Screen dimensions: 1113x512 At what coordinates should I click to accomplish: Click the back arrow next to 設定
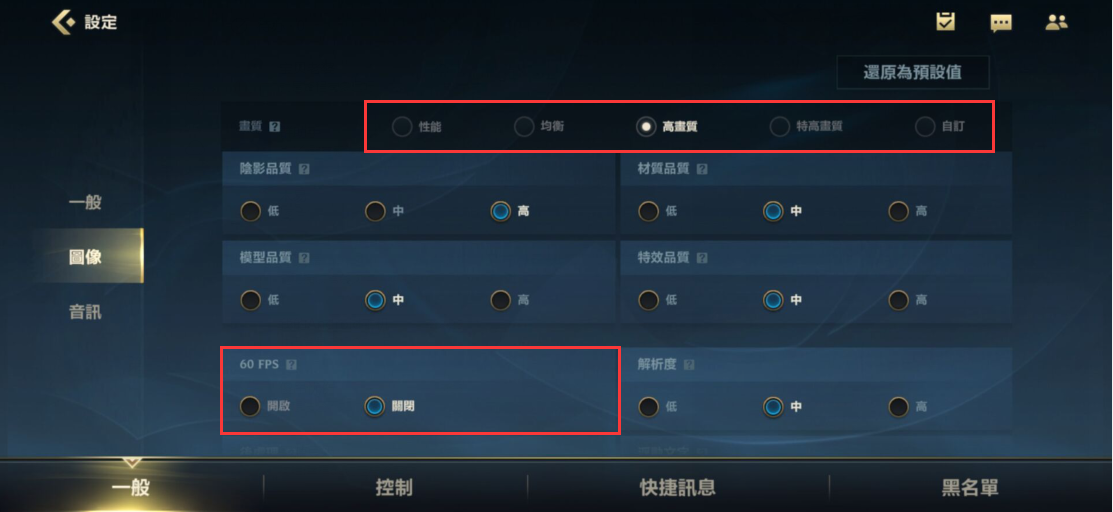click(x=63, y=22)
